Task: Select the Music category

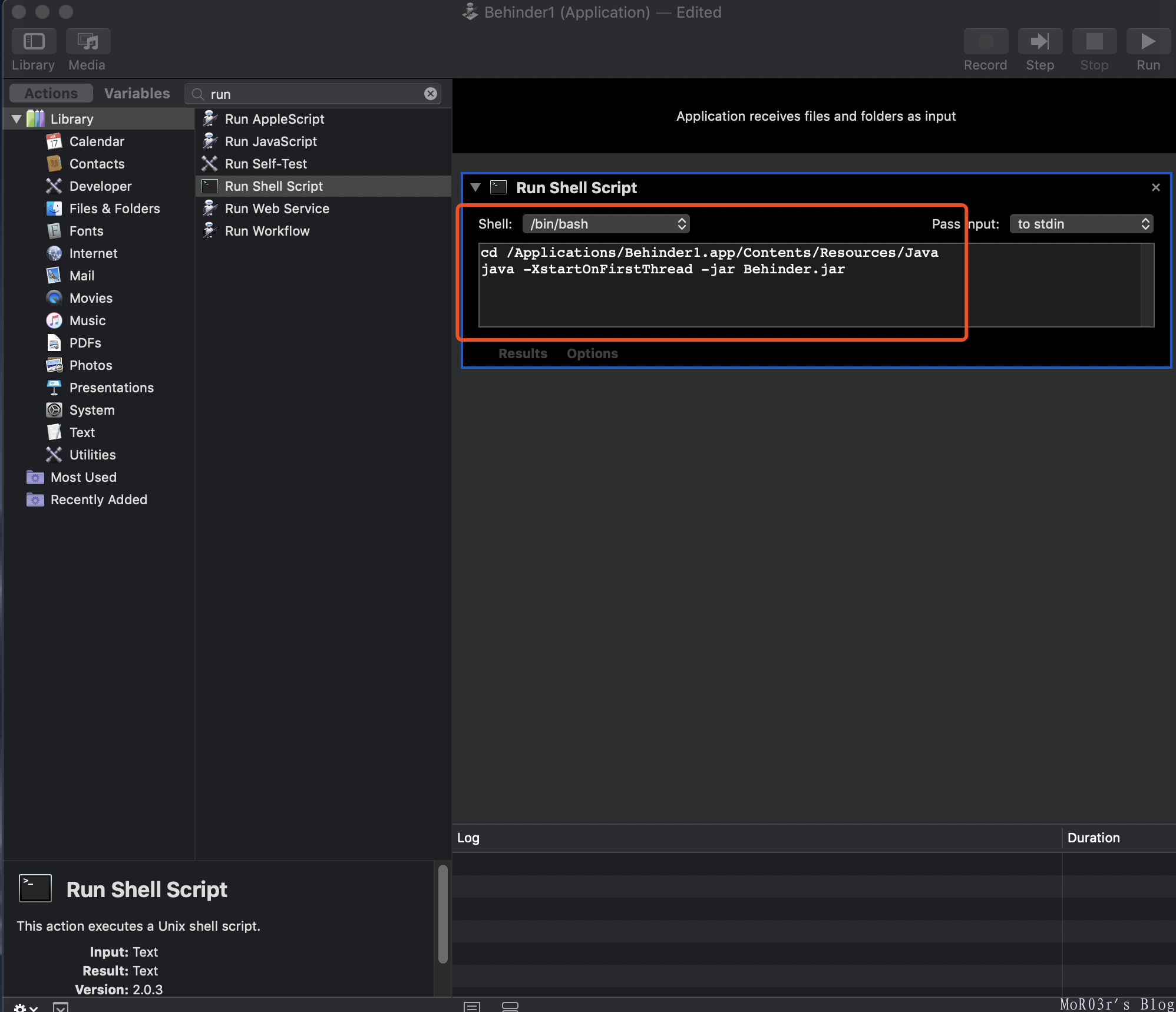Action: pos(87,320)
